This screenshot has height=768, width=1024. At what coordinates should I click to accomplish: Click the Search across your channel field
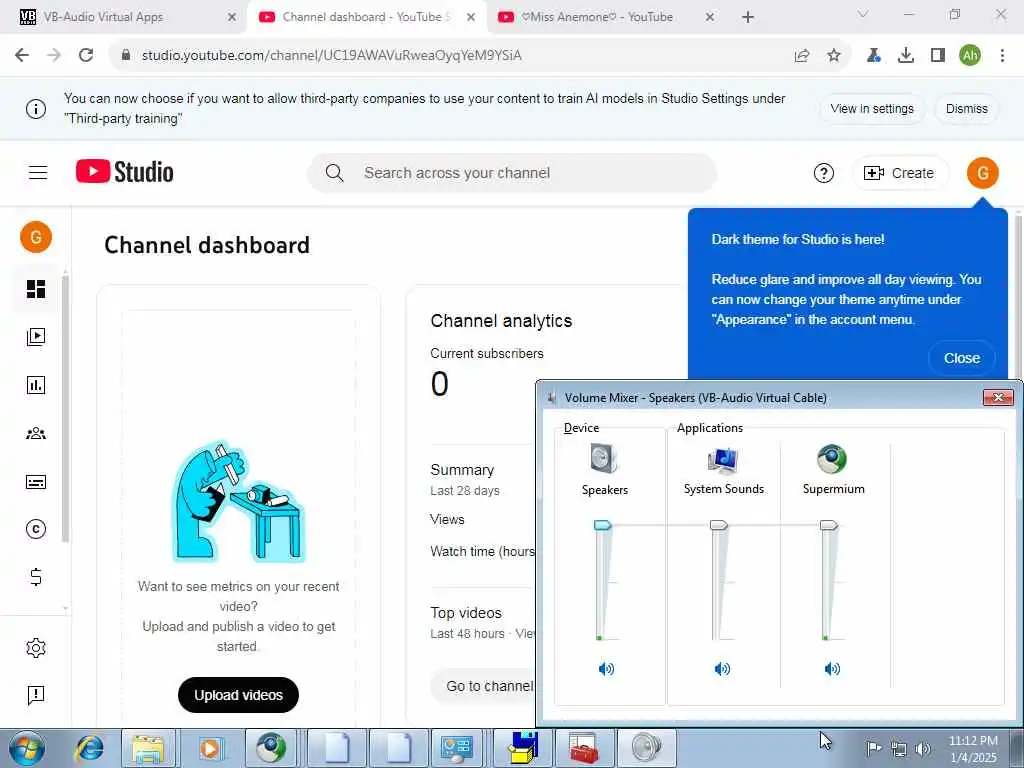pyautogui.click(x=512, y=173)
